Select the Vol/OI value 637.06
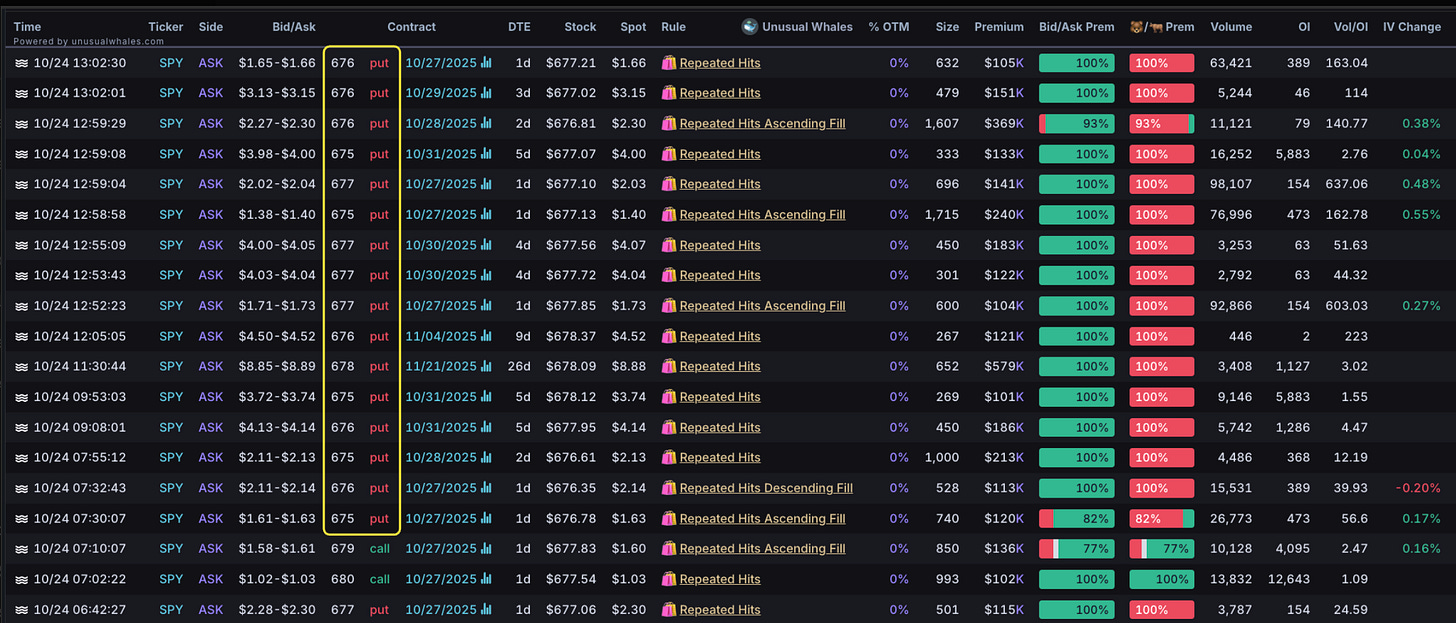 [x=1347, y=184]
